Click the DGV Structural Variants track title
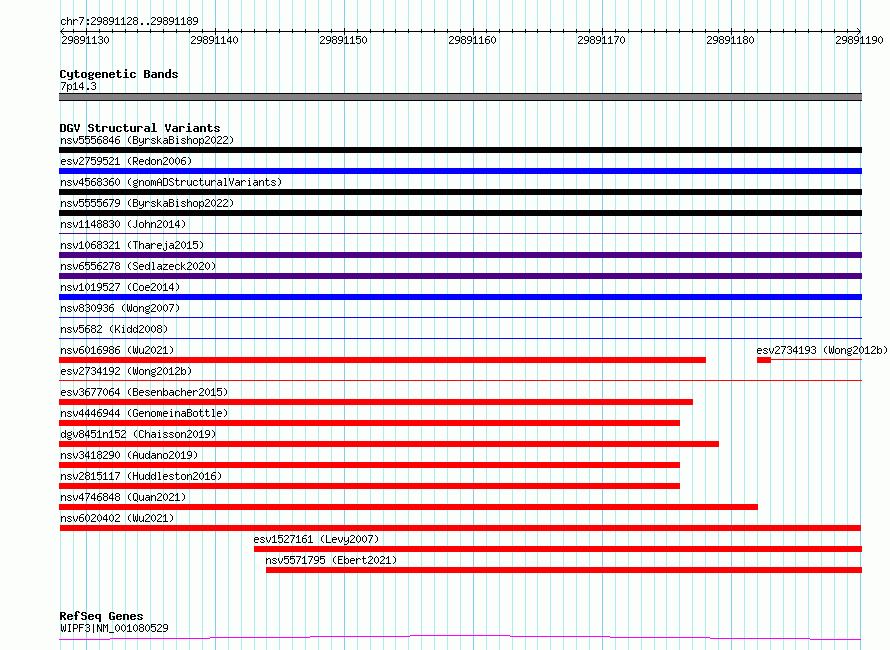The image size is (890, 650). pyautogui.click(x=140, y=128)
